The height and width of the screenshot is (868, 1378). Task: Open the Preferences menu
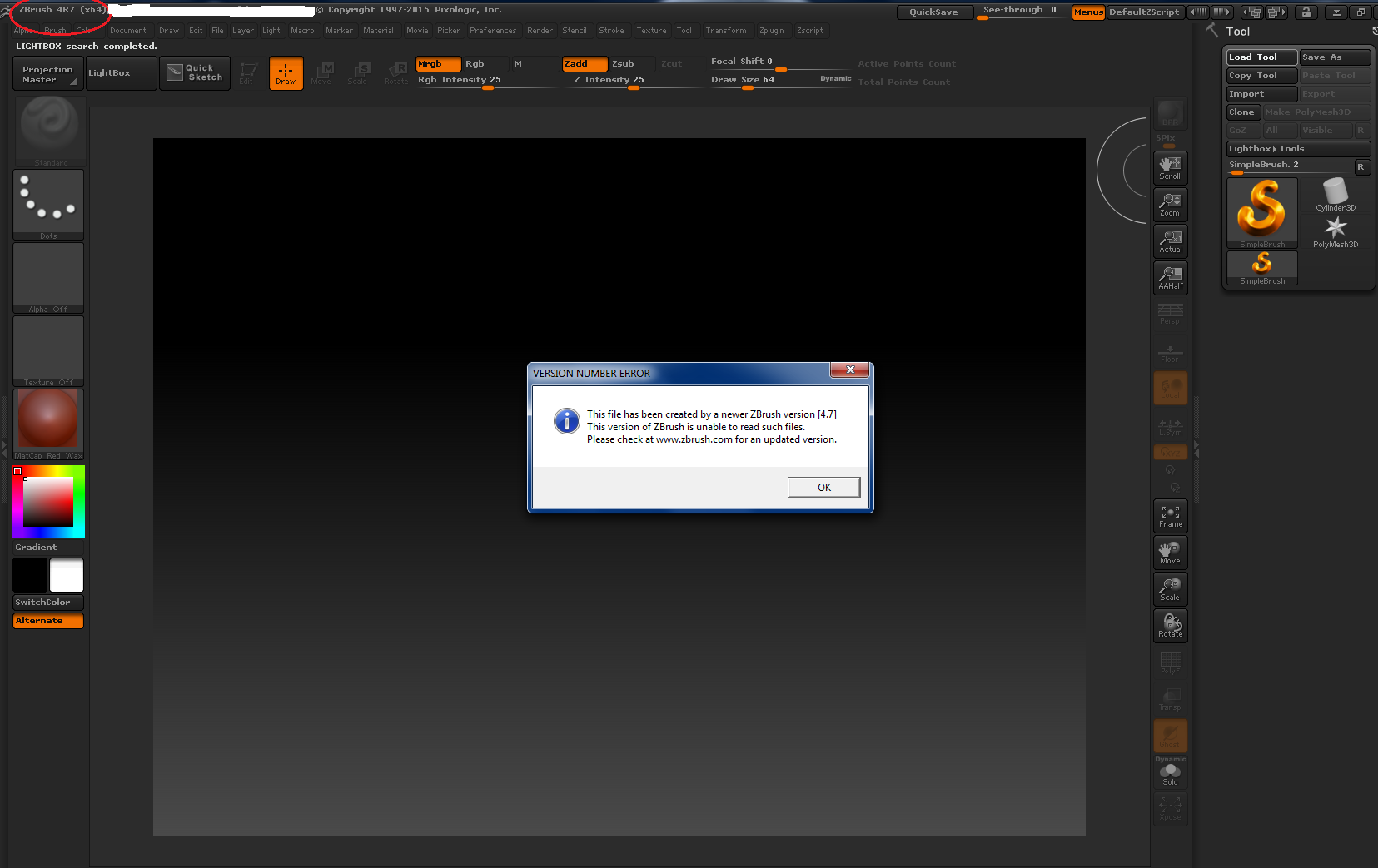click(x=492, y=31)
